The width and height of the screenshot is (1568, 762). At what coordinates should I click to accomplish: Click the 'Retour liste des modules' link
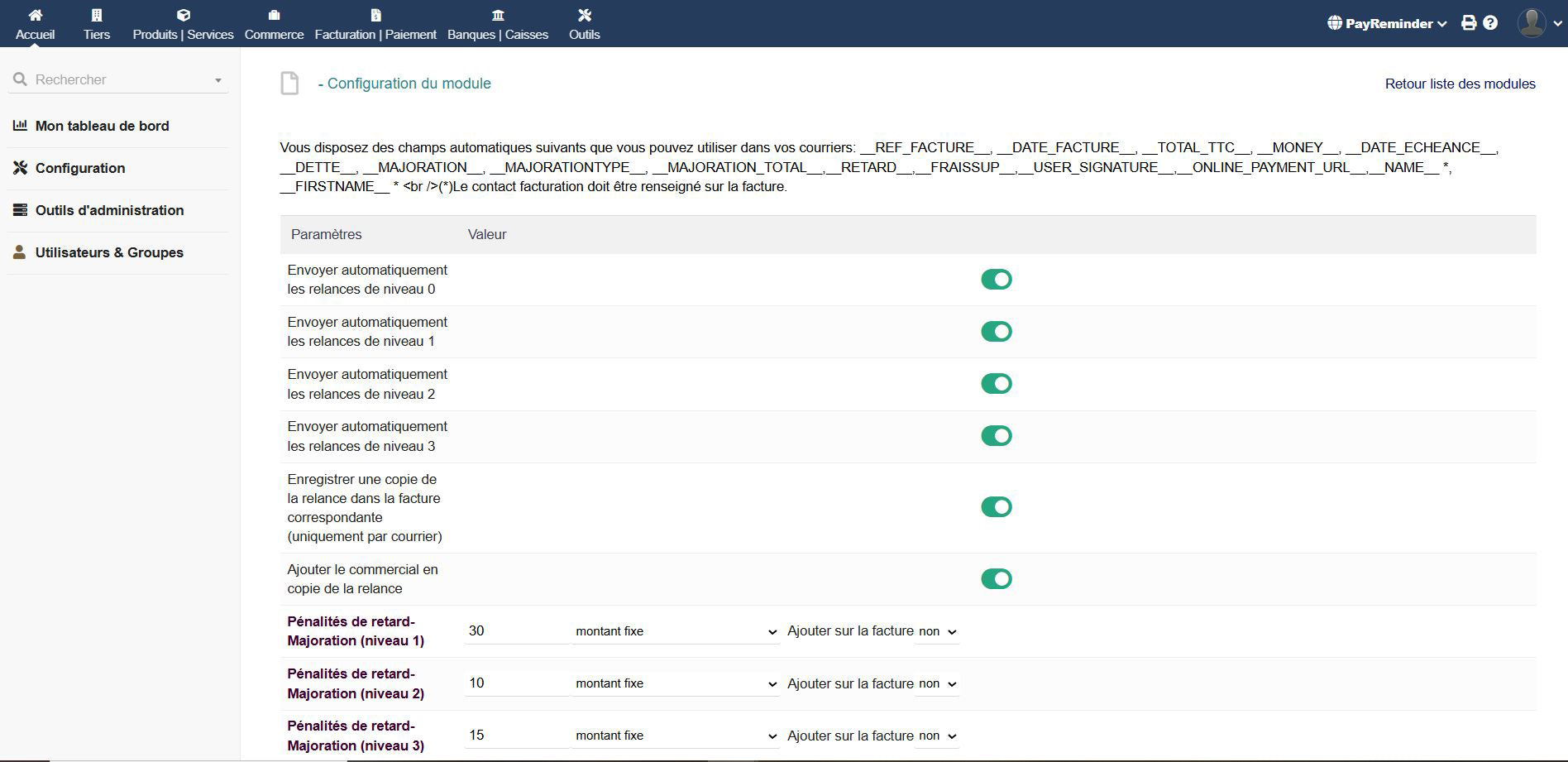(x=1460, y=84)
